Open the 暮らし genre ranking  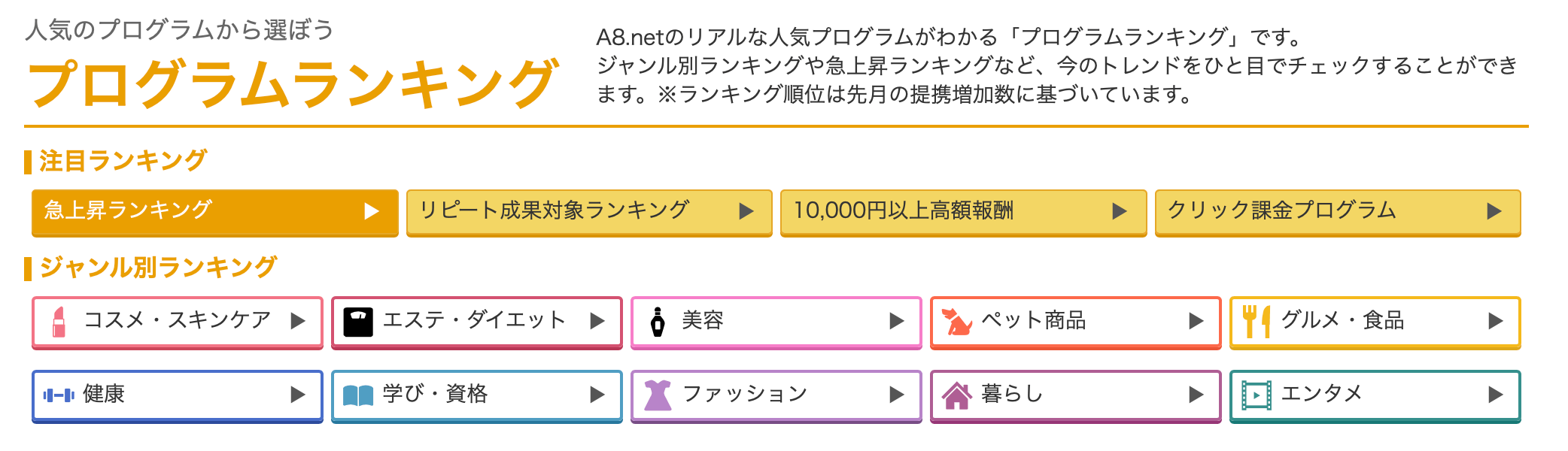tap(1075, 395)
